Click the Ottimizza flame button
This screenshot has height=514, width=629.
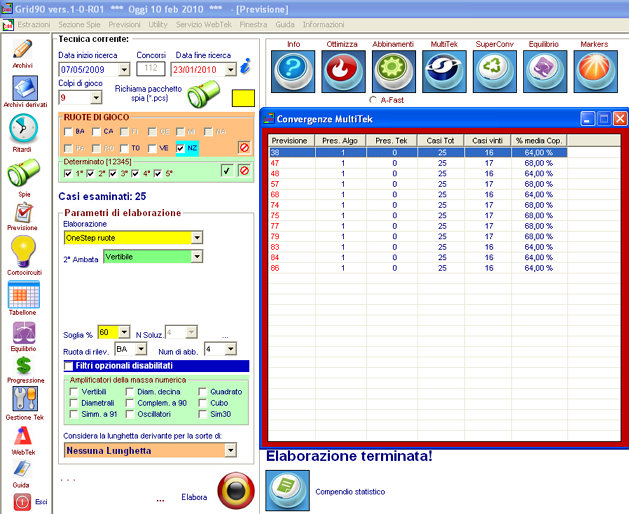pyautogui.click(x=343, y=71)
